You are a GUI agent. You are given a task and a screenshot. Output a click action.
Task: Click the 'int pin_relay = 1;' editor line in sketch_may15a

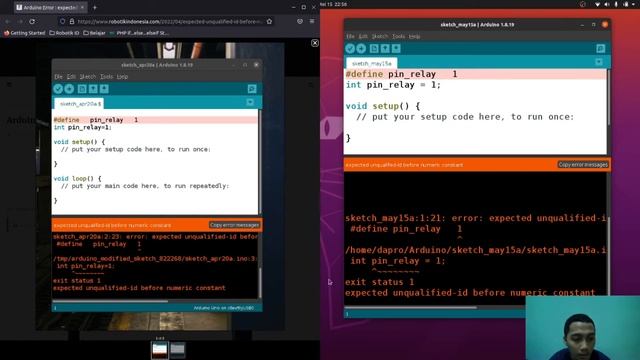[393, 85]
